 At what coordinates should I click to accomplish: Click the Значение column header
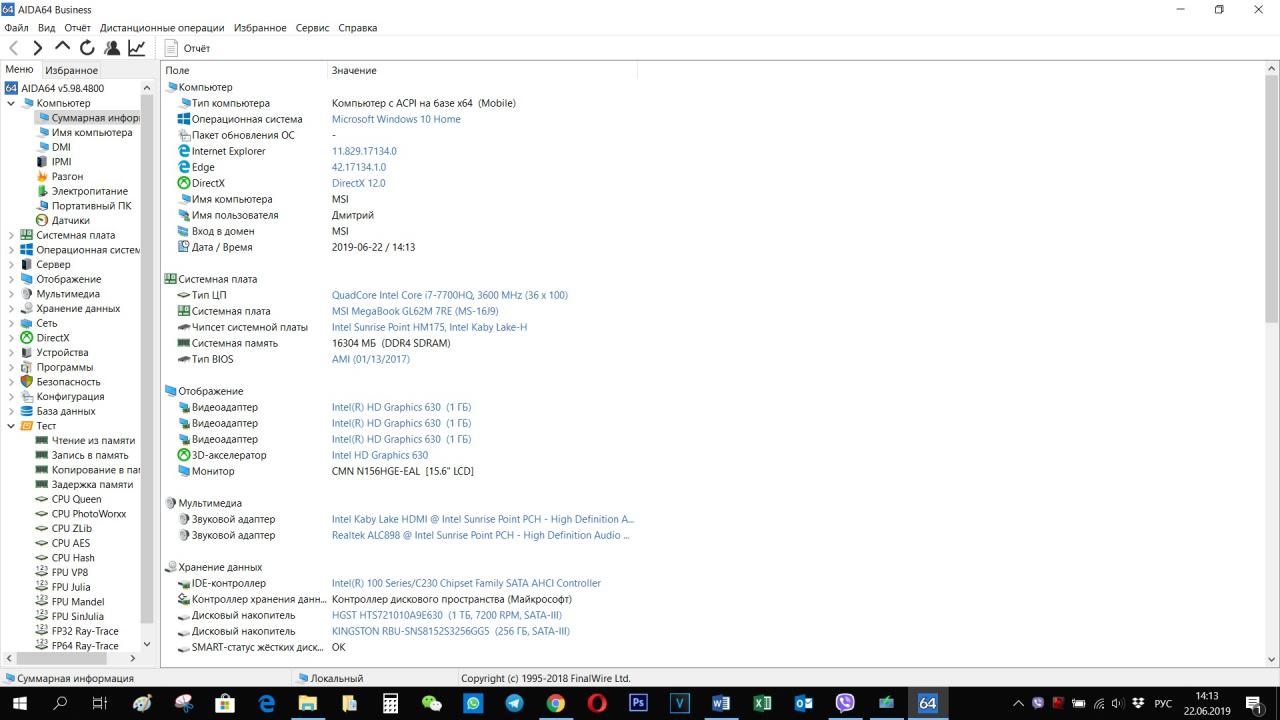tap(354, 71)
